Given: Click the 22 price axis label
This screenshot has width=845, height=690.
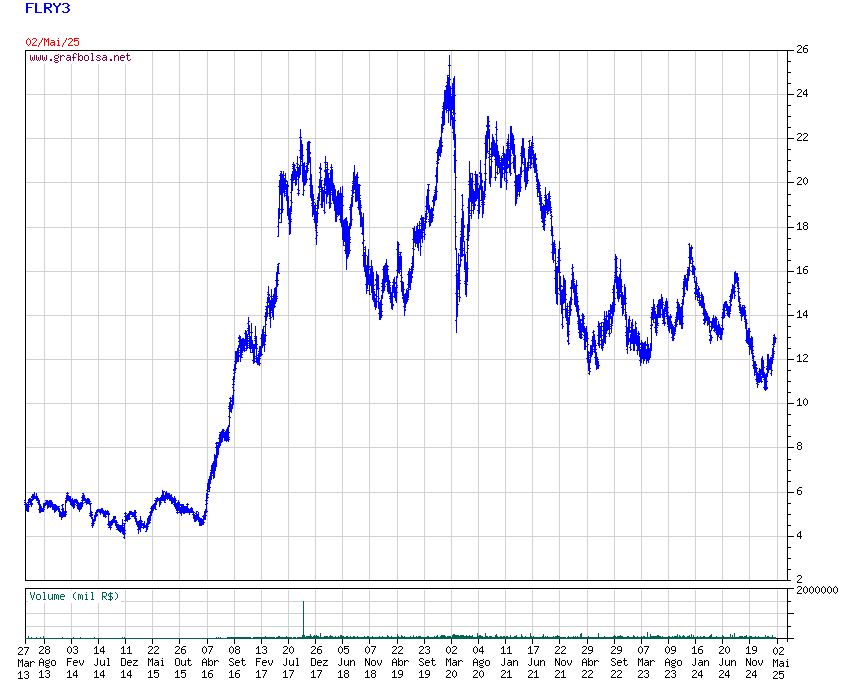Looking at the screenshot, I should tap(802, 138).
